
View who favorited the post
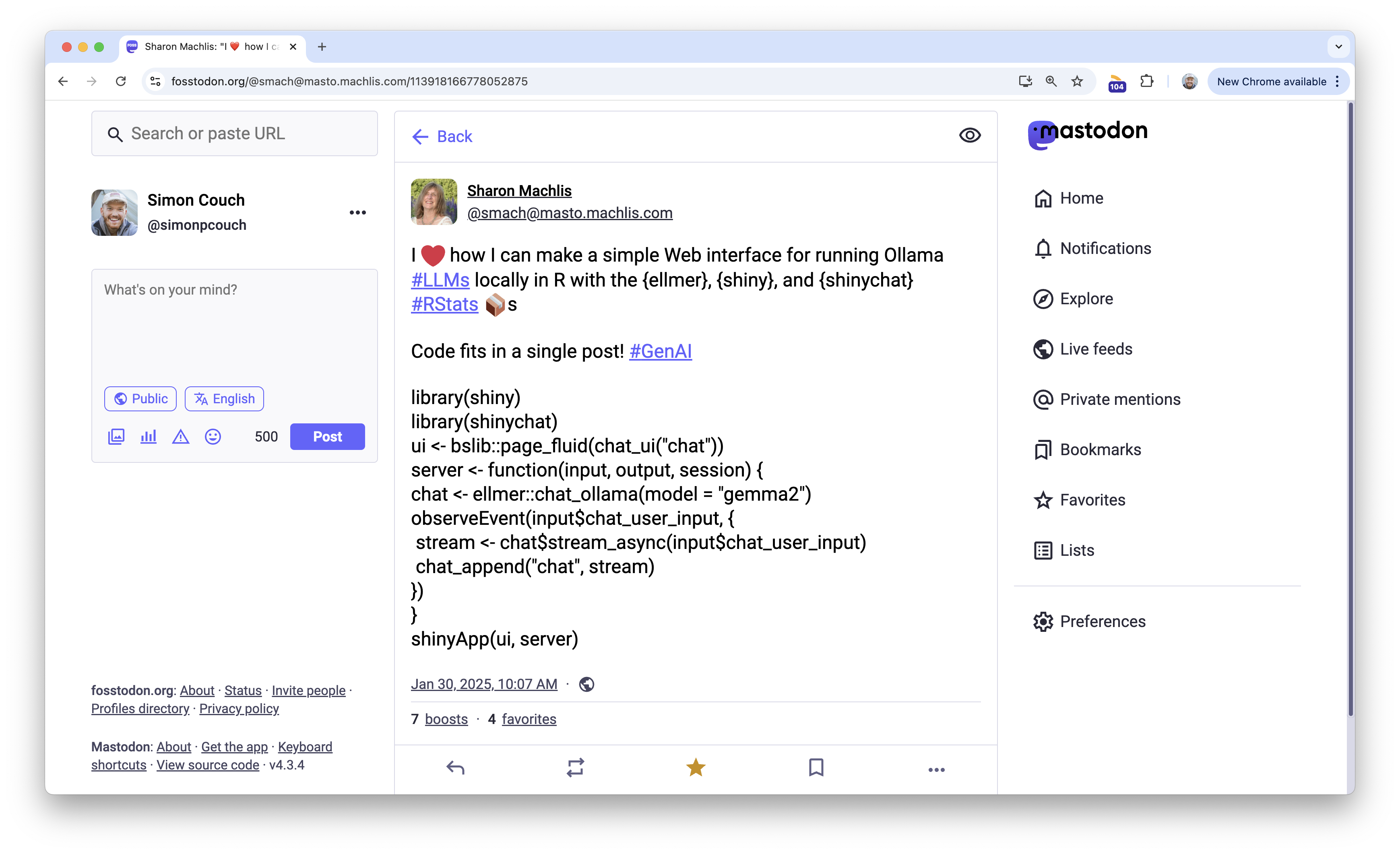click(529, 719)
